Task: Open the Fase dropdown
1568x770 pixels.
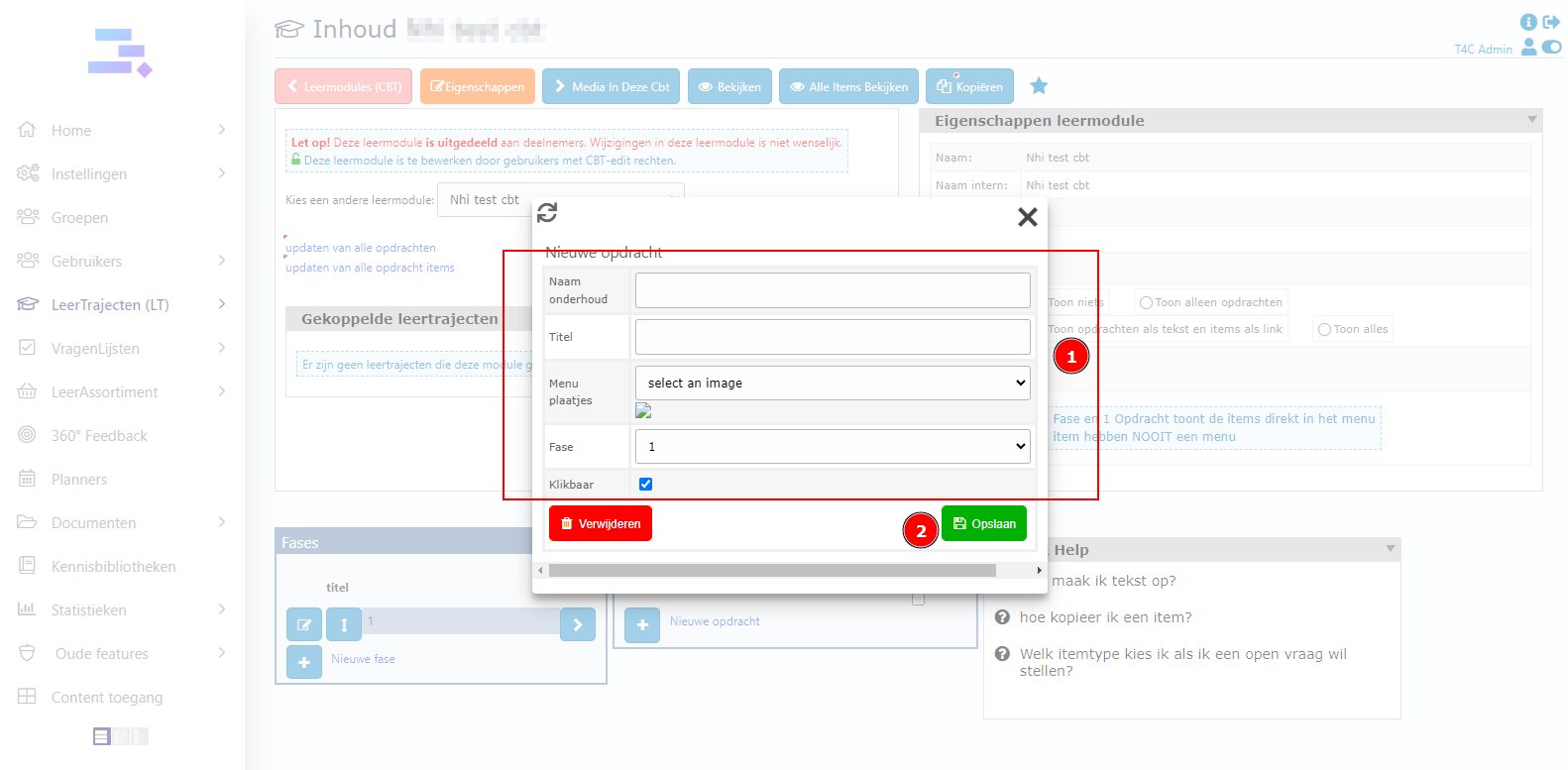Action: pyautogui.click(x=832, y=447)
